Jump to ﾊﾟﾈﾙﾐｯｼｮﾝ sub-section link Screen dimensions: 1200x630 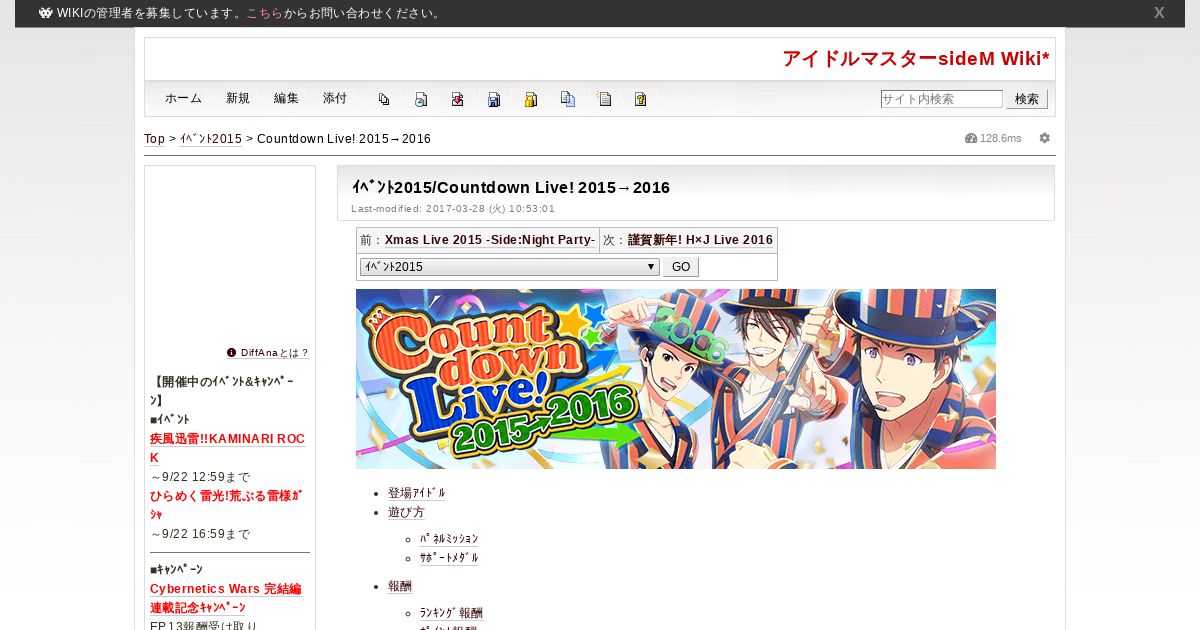pyautogui.click(x=449, y=539)
